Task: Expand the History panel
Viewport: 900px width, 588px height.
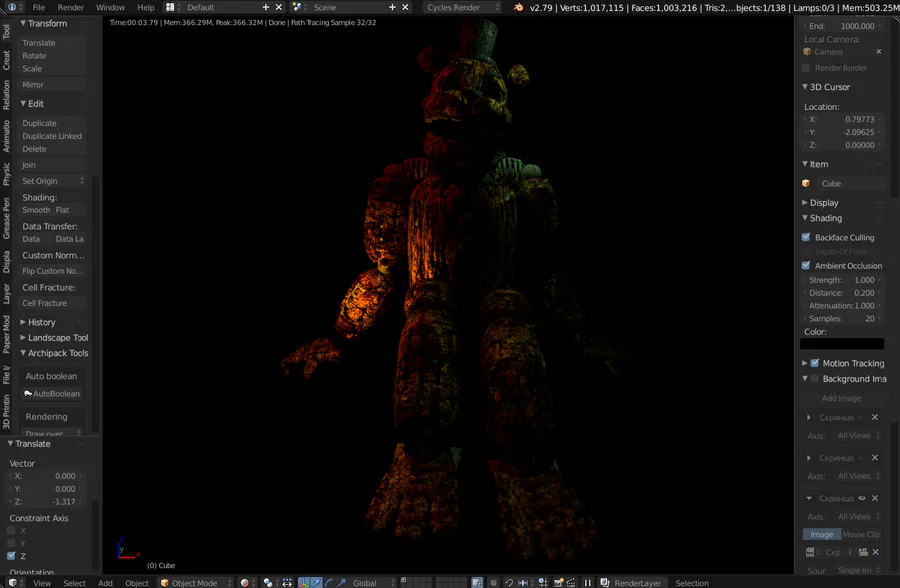Action: (23, 322)
